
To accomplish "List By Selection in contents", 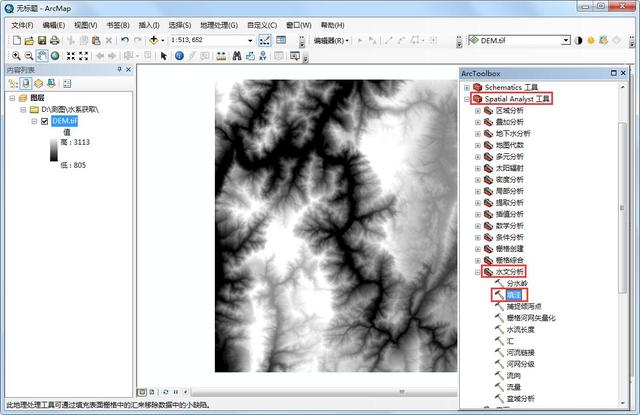I will pyautogui.click(x=51, y=84).
